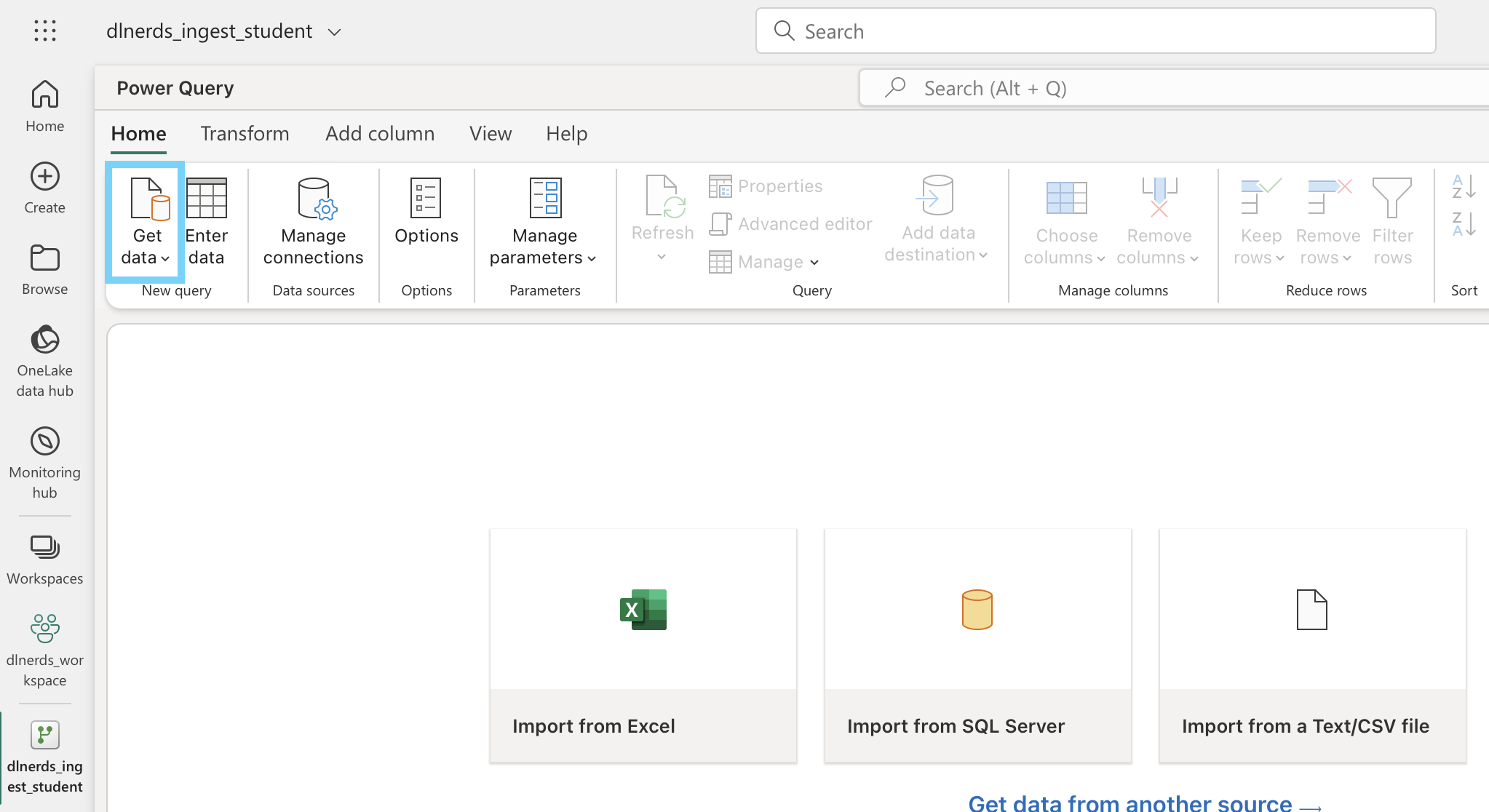Open the View ribbon tab

pyautogui.click(x=491, y=134)
